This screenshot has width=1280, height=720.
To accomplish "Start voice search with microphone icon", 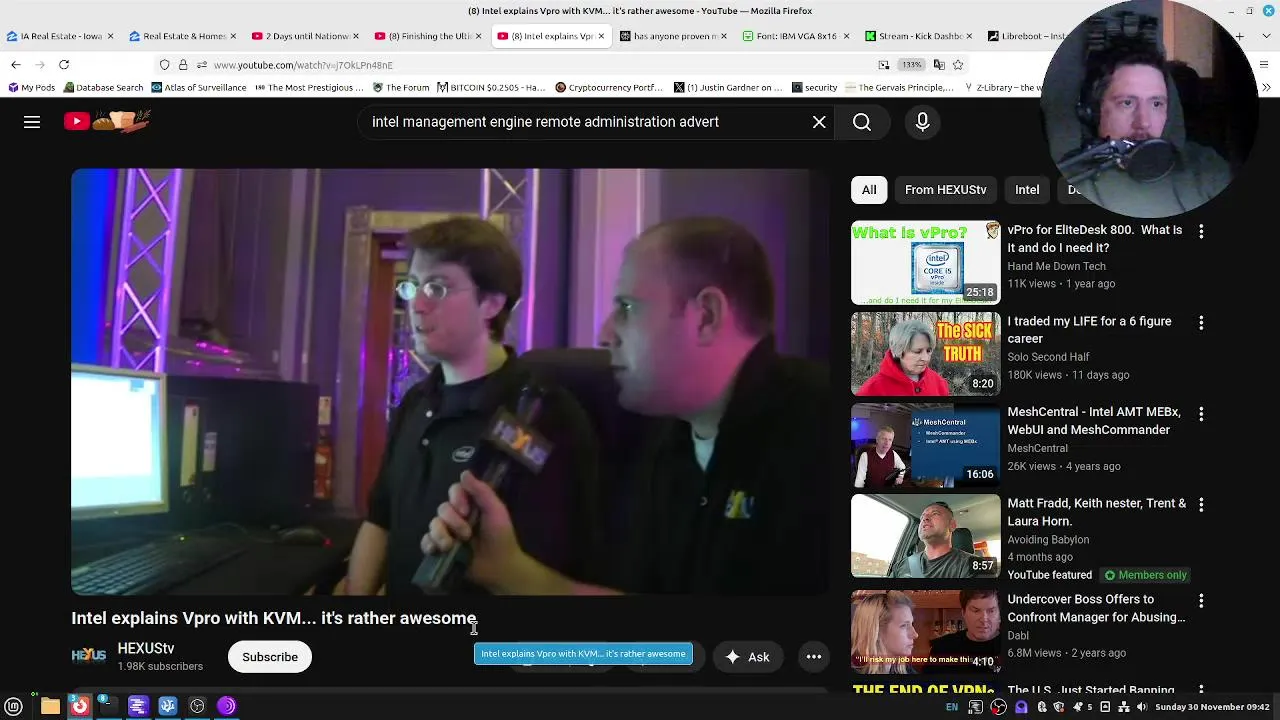I will (922, 122).
